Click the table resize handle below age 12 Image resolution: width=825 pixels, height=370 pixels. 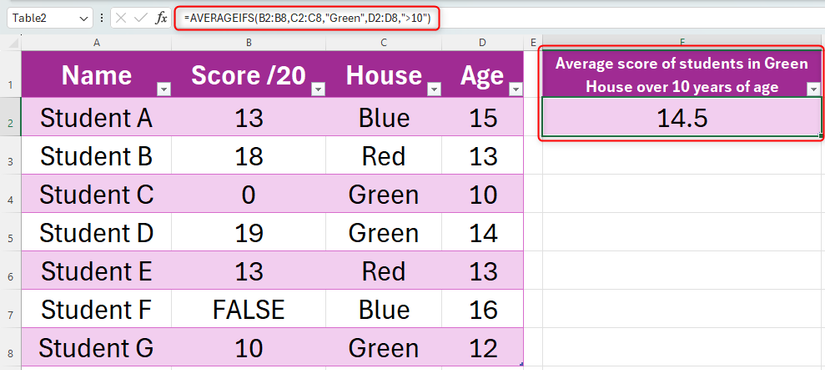[x=521, y=364]
